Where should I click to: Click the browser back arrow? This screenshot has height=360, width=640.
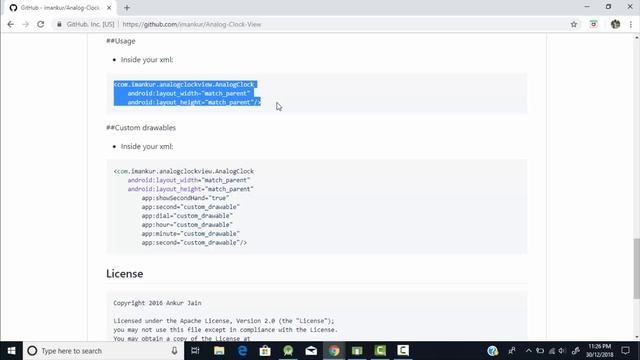pos(11,24)
